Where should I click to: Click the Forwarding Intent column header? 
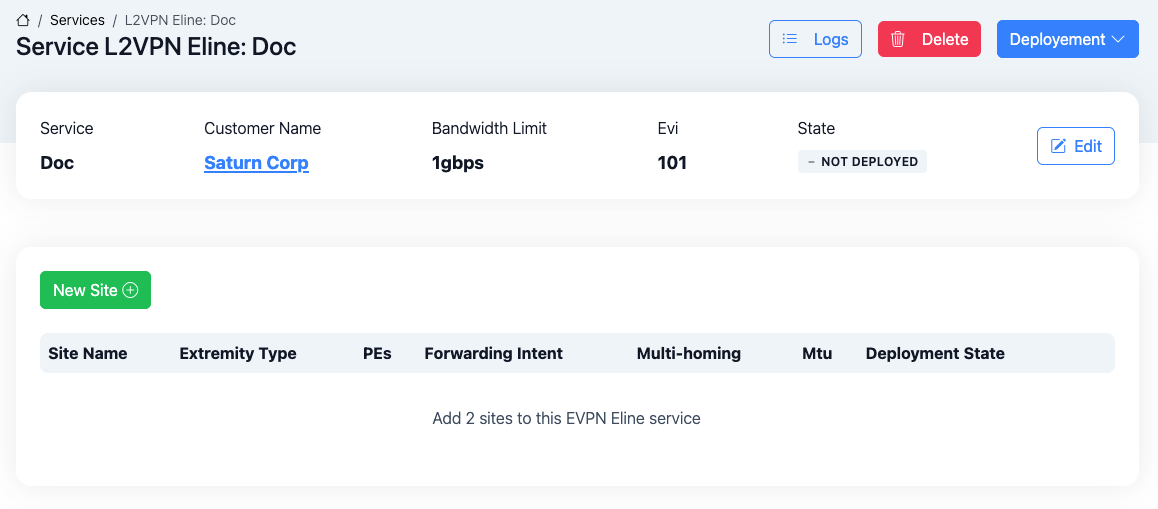pyautogui.click(x=493, y=353)
